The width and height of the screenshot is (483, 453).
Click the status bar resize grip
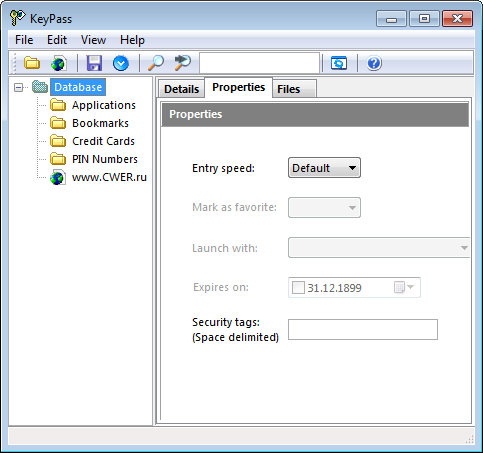pos(470,439)
